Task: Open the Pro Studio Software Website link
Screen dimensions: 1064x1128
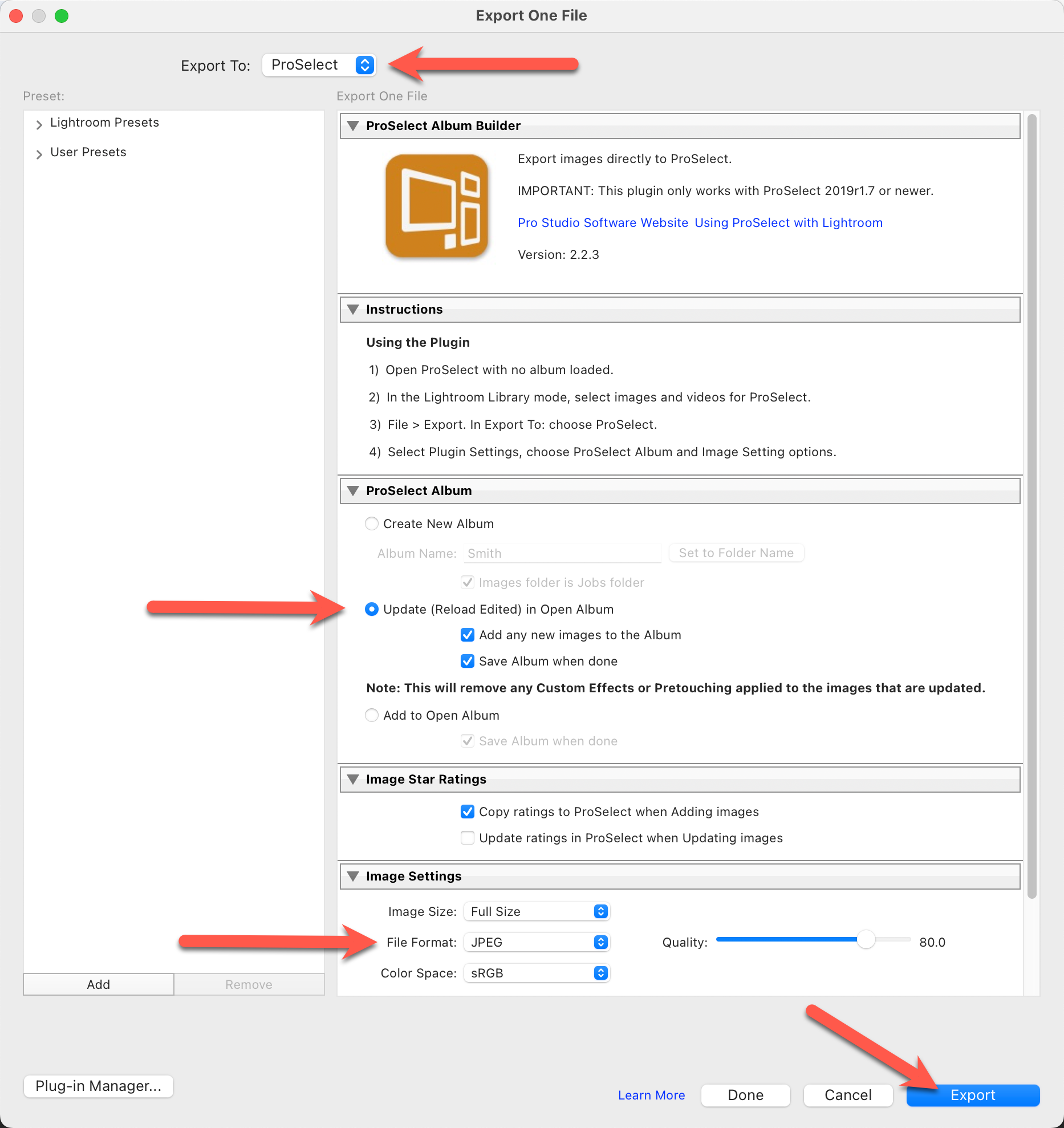Action: [x=603, y=222]
